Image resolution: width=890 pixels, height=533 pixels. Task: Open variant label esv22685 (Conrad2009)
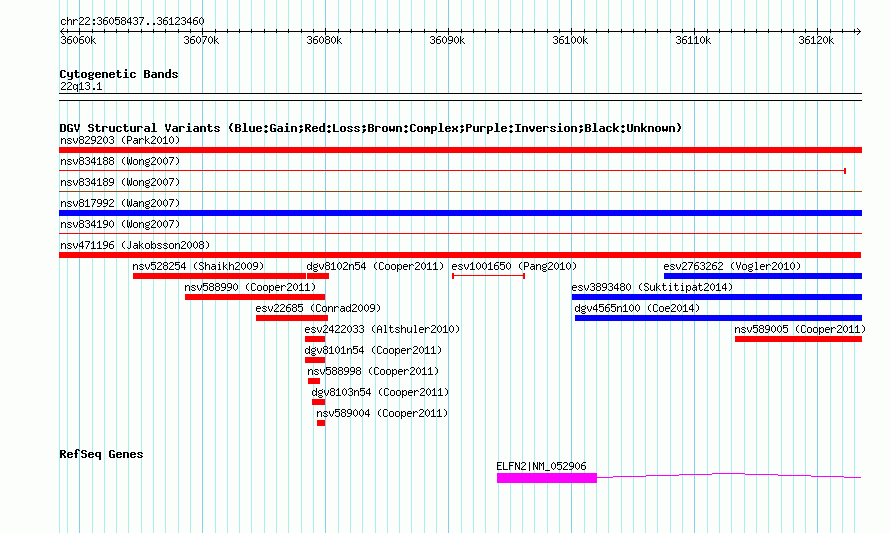point(318,308)
